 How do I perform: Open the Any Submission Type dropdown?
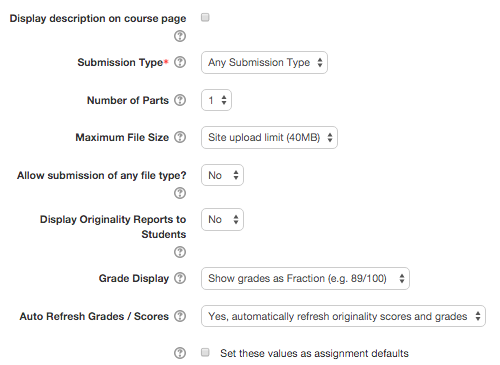[x=264, y=62]
